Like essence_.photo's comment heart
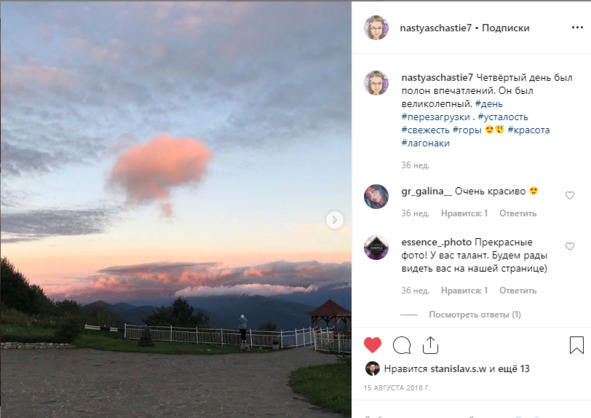 tap(570, 246)
